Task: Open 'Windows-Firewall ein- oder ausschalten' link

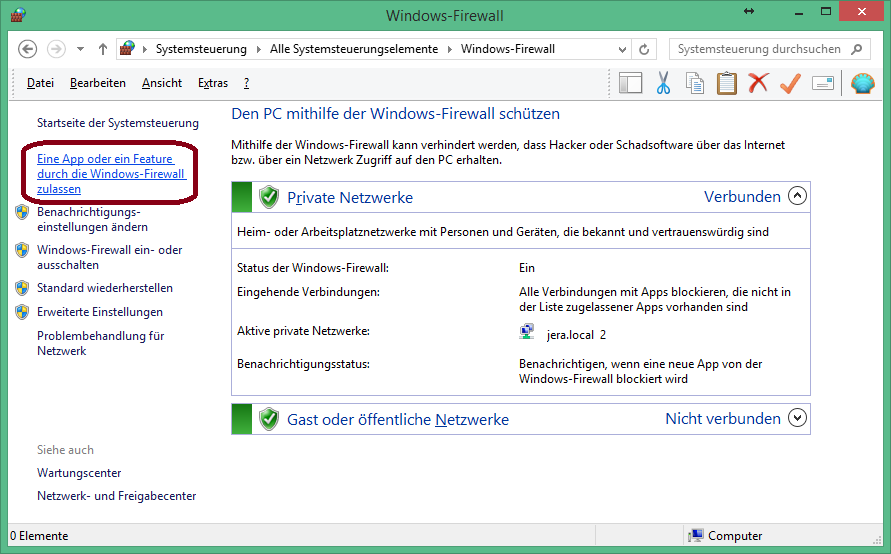Action: click(109, 258)
